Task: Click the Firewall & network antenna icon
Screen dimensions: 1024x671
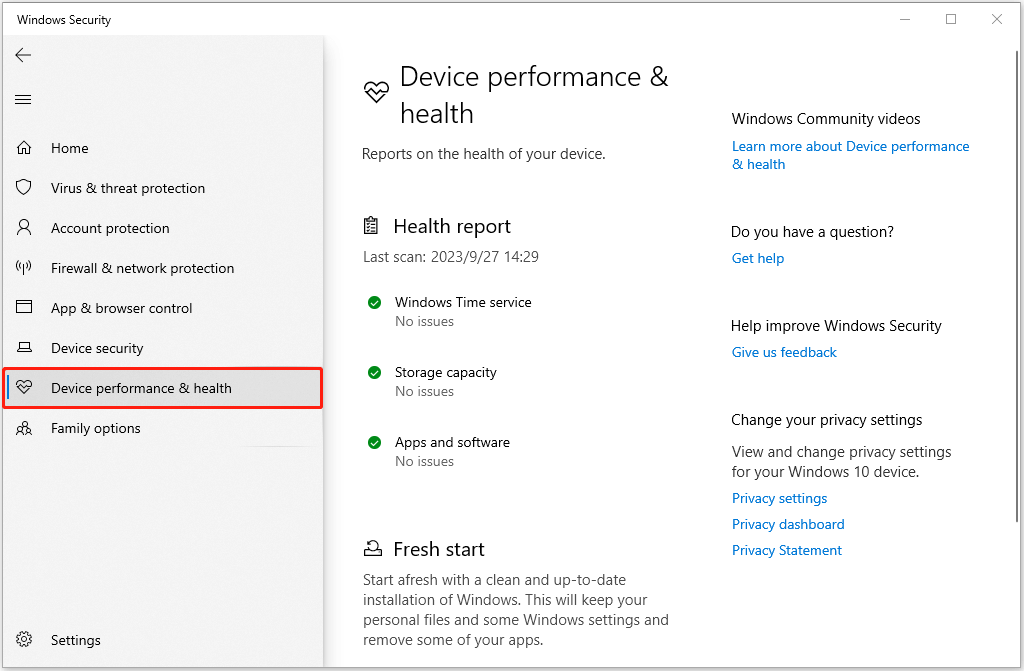Action: [x=24, y=267]
